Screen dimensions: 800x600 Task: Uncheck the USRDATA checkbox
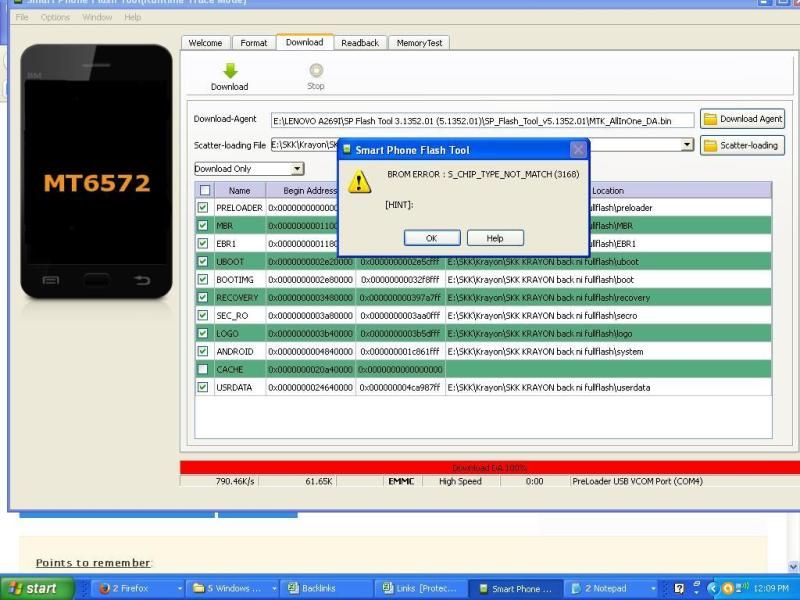[x=203, y=387]
